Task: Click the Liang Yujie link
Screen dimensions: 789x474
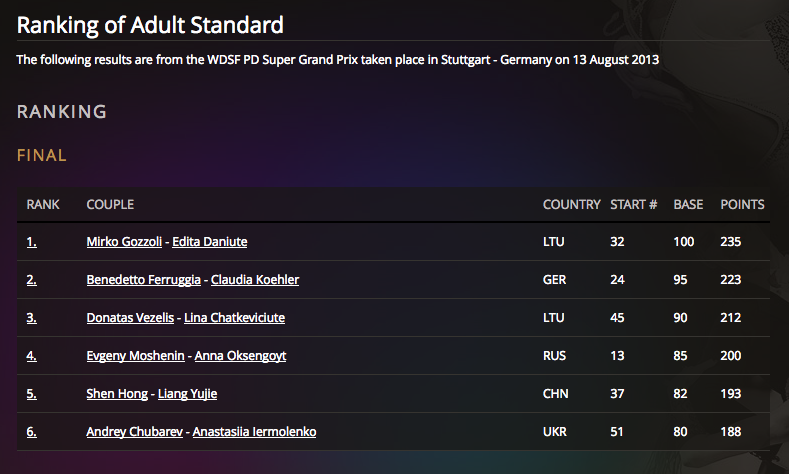Action: 185,394
